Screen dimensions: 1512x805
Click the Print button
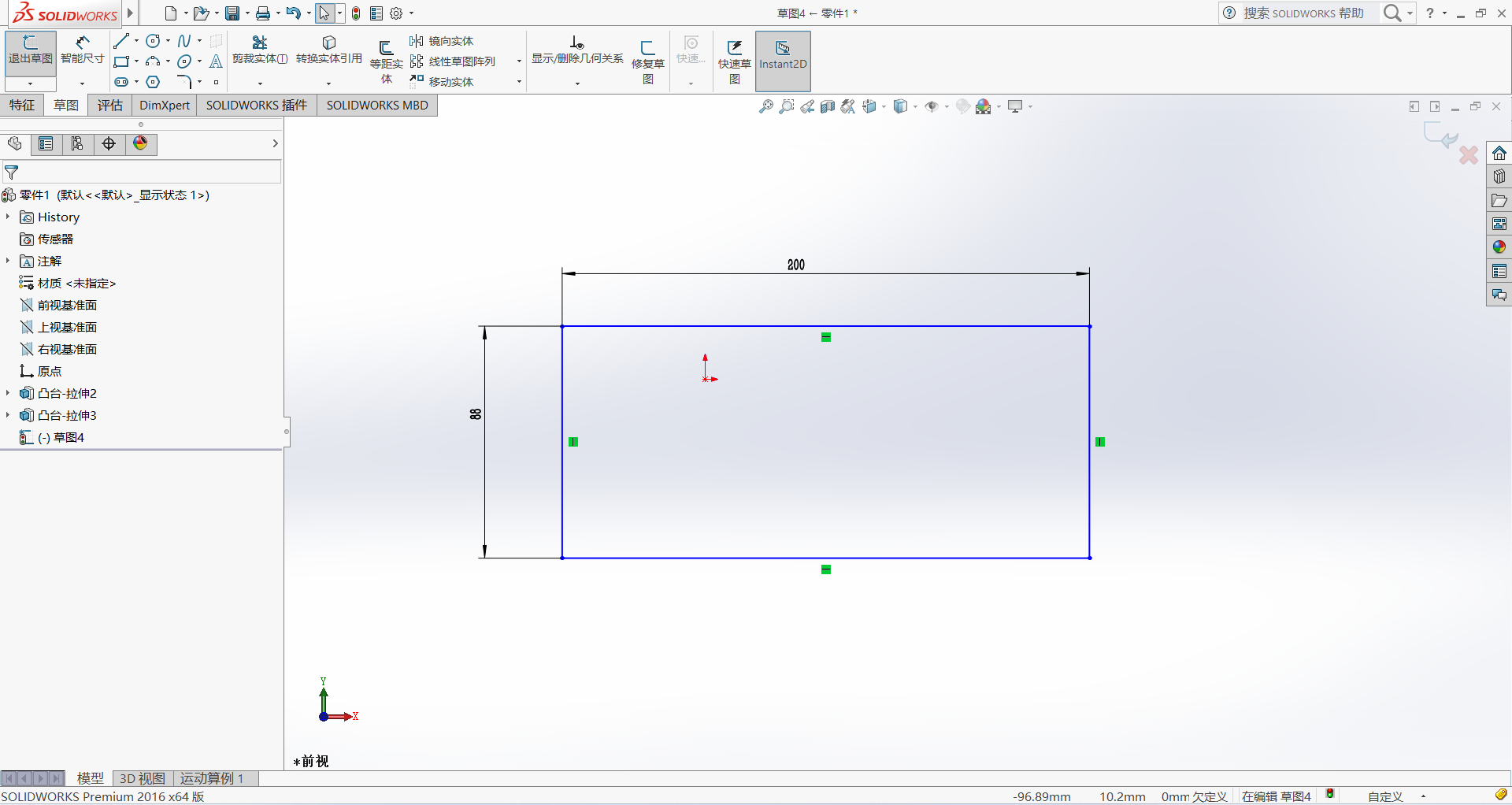pyautogui.click(x=263, y=13)
